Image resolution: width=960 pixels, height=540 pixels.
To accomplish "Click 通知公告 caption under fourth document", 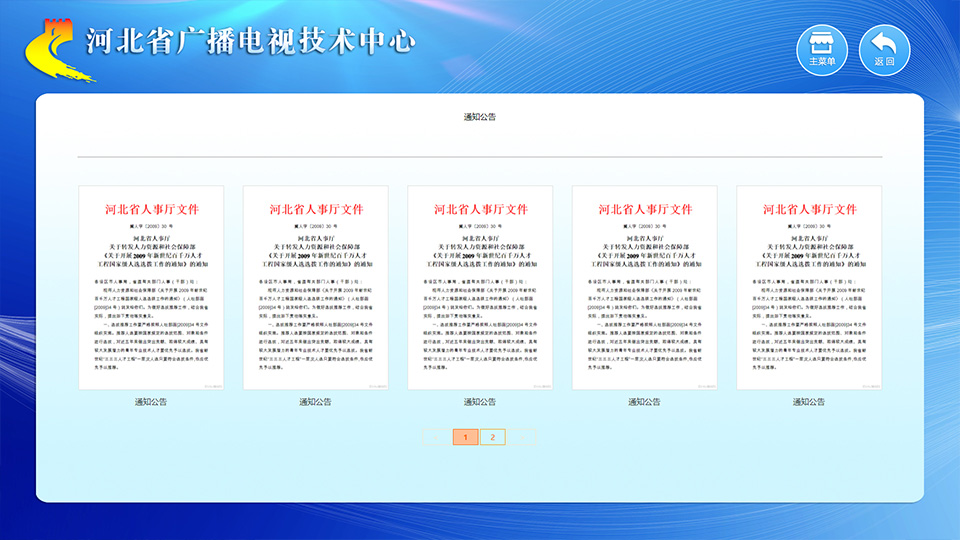I will coord(644,402).
